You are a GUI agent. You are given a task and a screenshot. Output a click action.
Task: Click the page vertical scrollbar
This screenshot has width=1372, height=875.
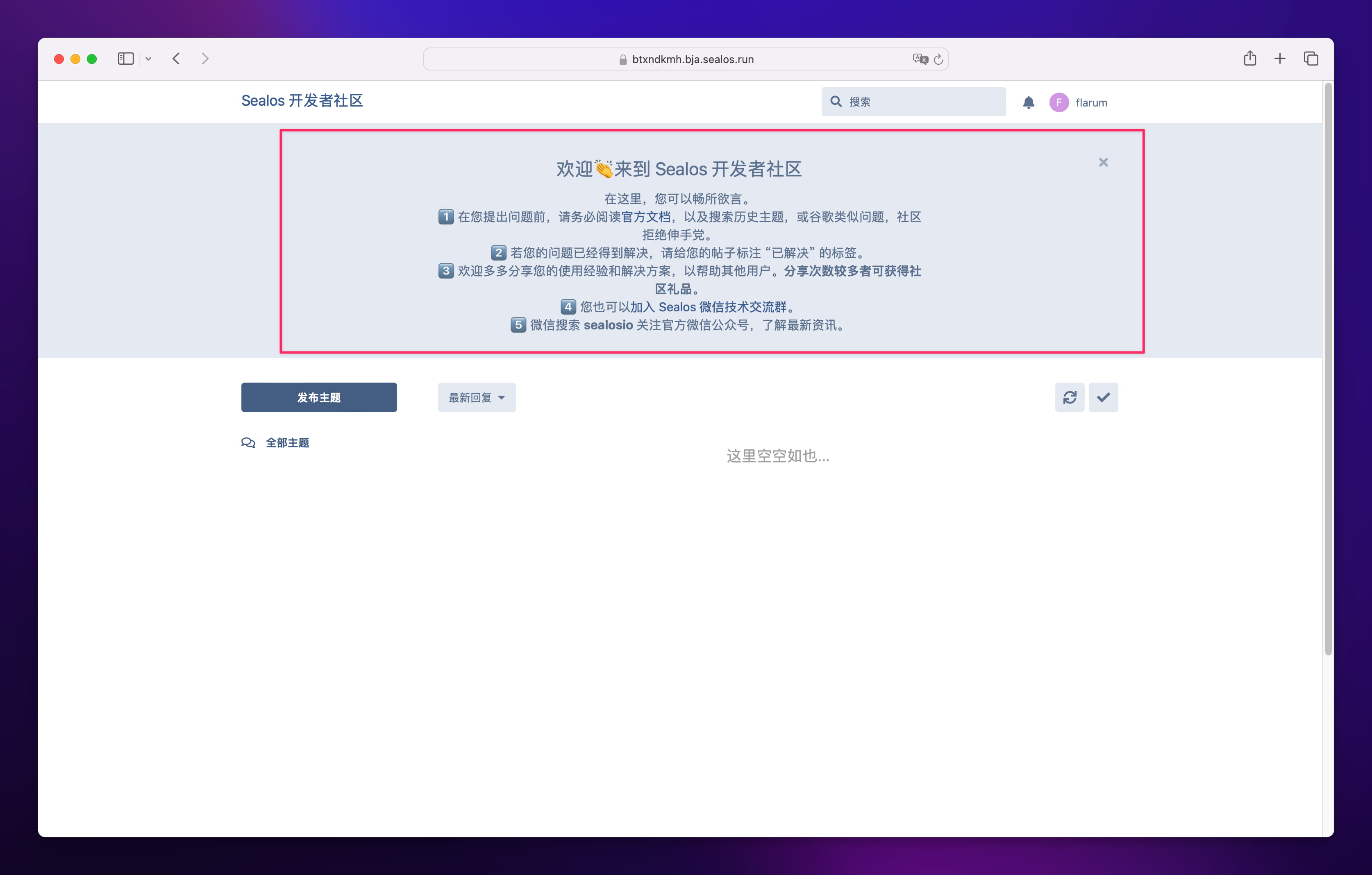pos(1328,369)
